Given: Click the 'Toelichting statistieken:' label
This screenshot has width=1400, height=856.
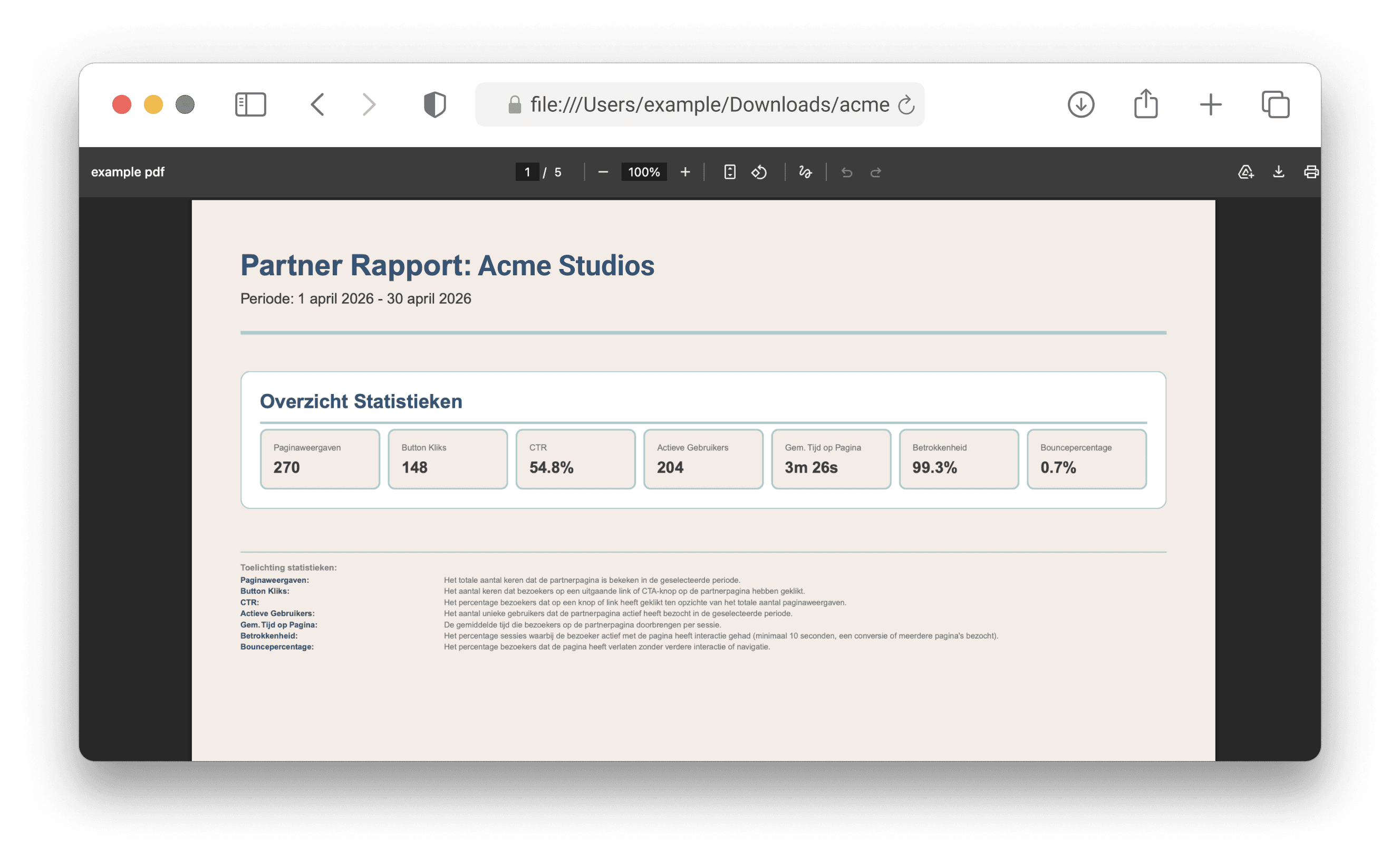Looking at the screenshot, I should [x=288, y=568].
